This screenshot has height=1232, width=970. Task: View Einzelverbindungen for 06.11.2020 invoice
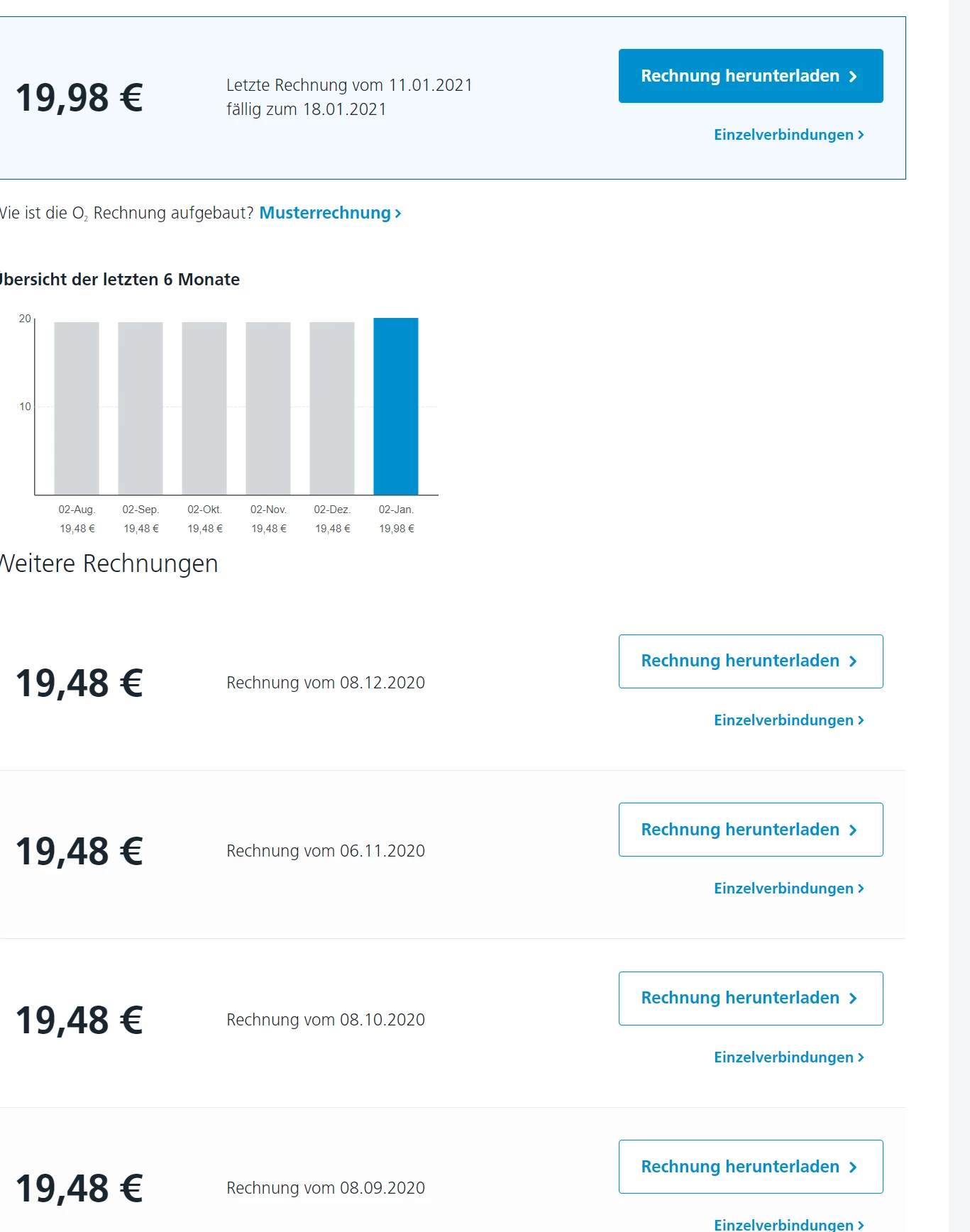point(788,889)
